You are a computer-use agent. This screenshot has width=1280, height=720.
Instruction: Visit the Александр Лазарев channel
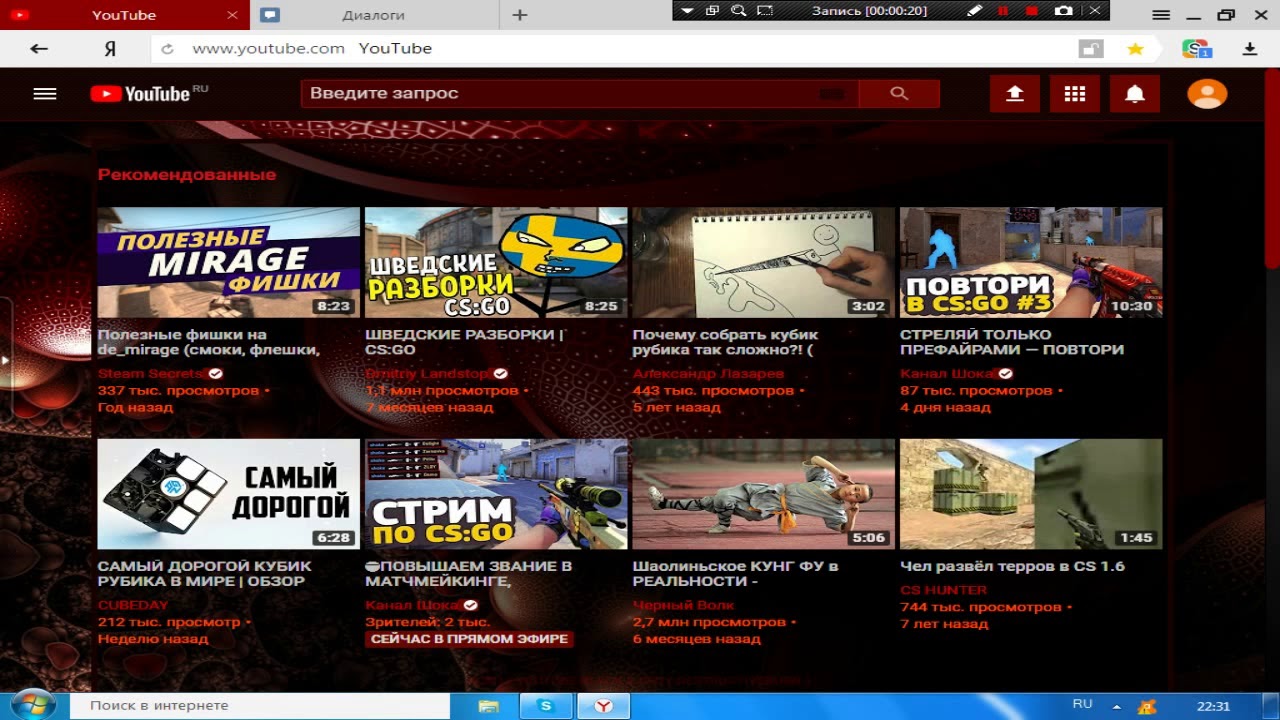coord(708,373)
